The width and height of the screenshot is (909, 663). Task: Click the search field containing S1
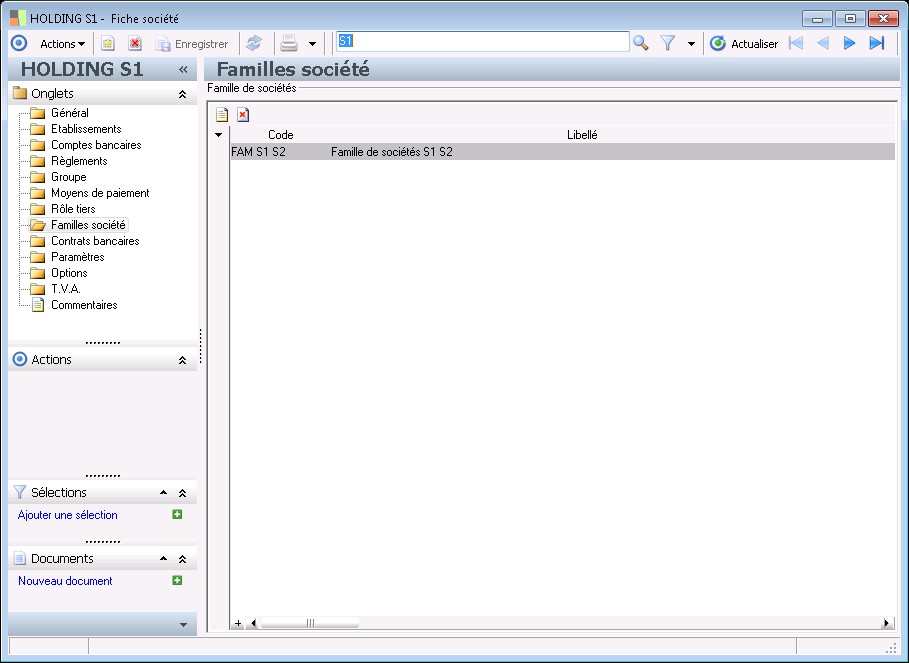483,42
